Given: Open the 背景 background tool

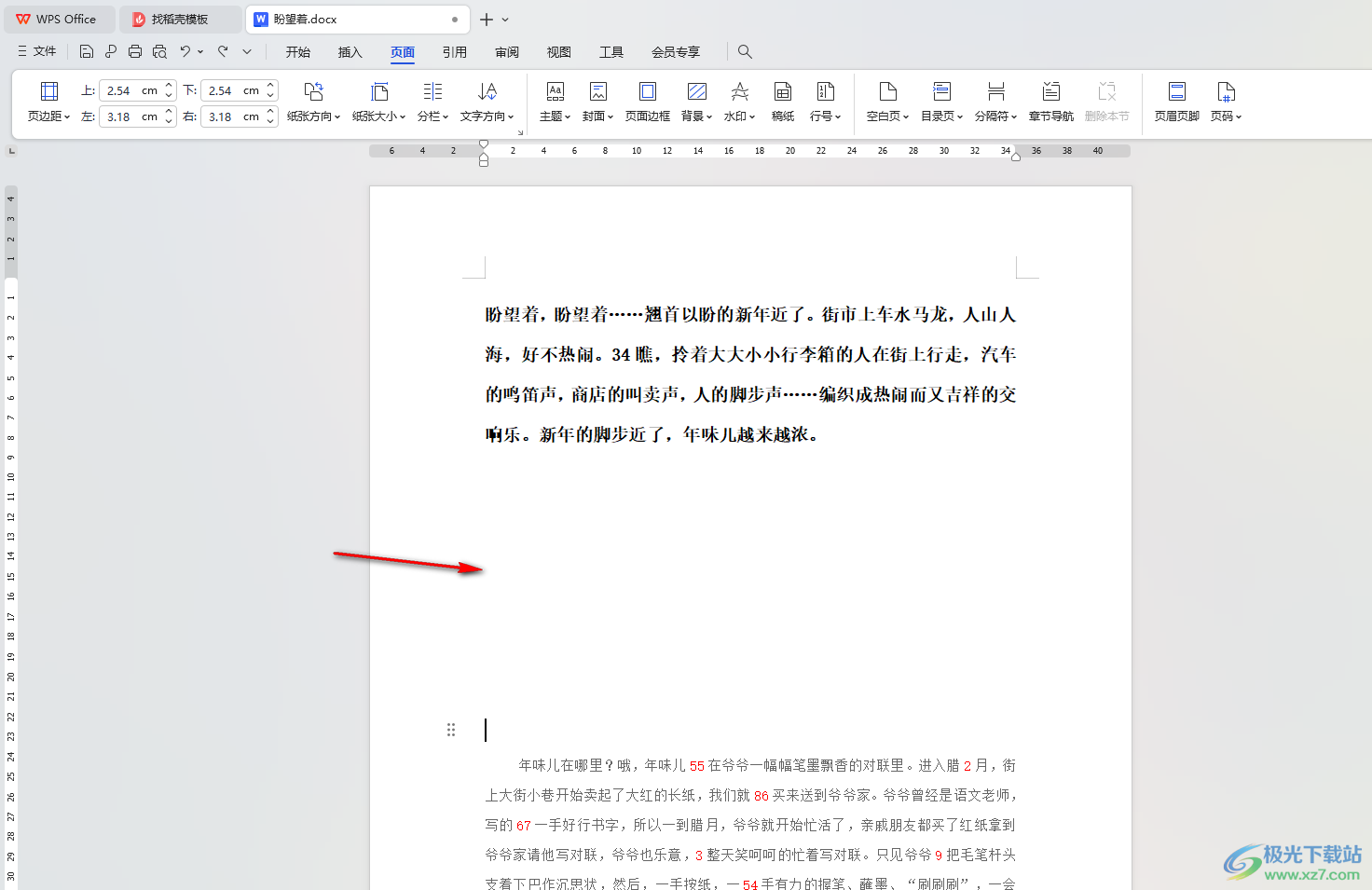Looking at the screenshot, I should coord(696,103).
